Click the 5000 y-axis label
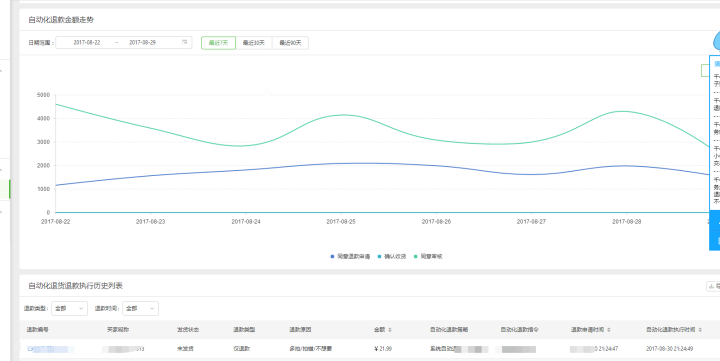 (43, 95)
